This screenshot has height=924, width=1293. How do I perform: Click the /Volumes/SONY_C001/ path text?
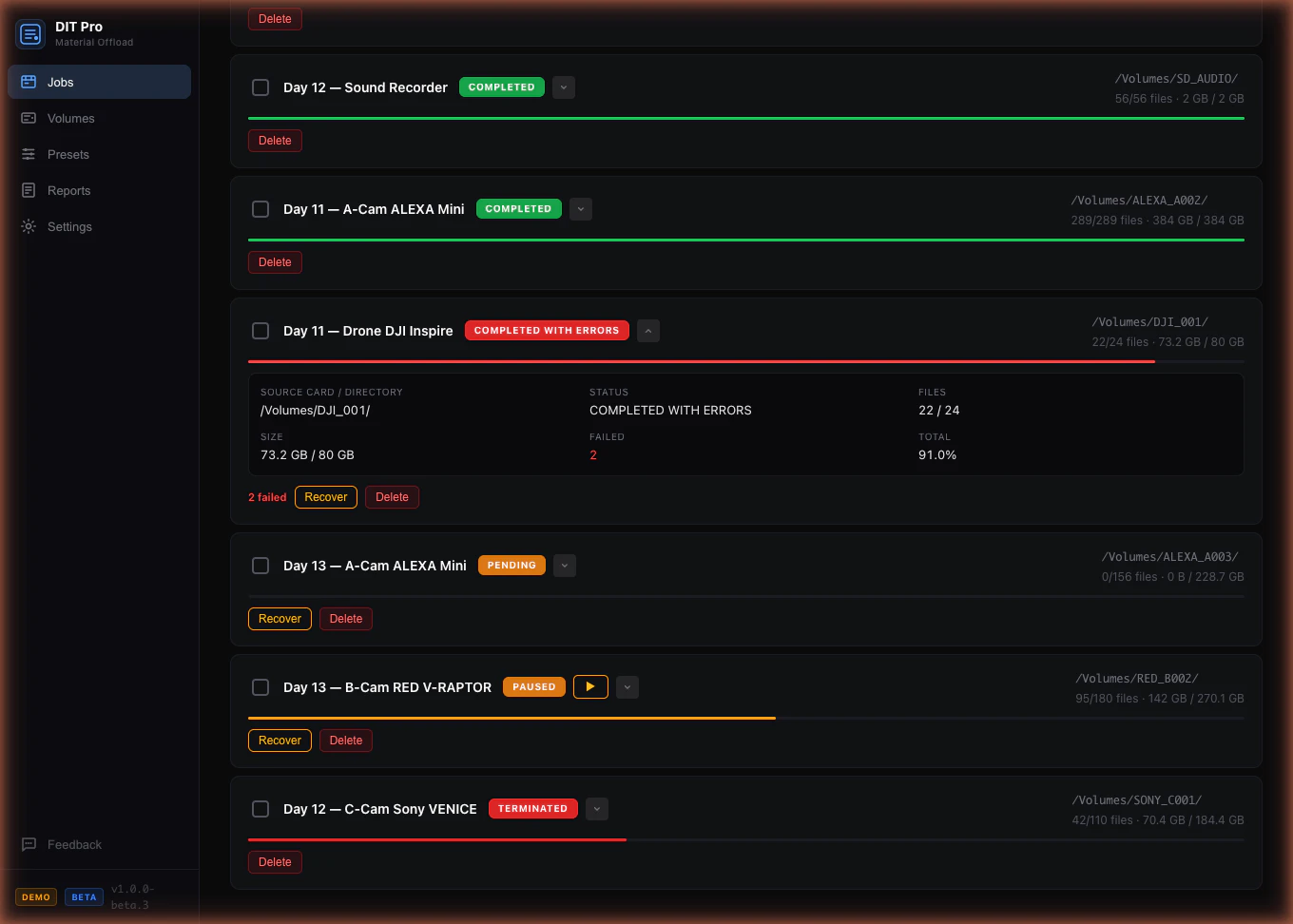coord(1137,800)
